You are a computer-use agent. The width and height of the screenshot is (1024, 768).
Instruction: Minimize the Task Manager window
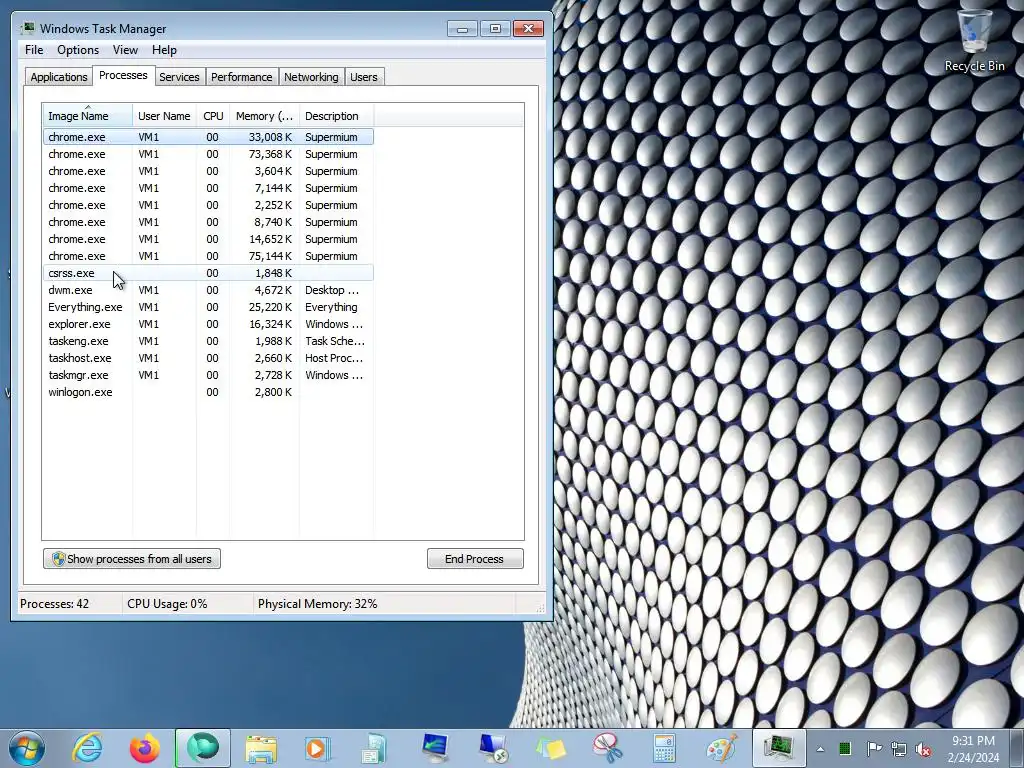(x=462, y=29)
